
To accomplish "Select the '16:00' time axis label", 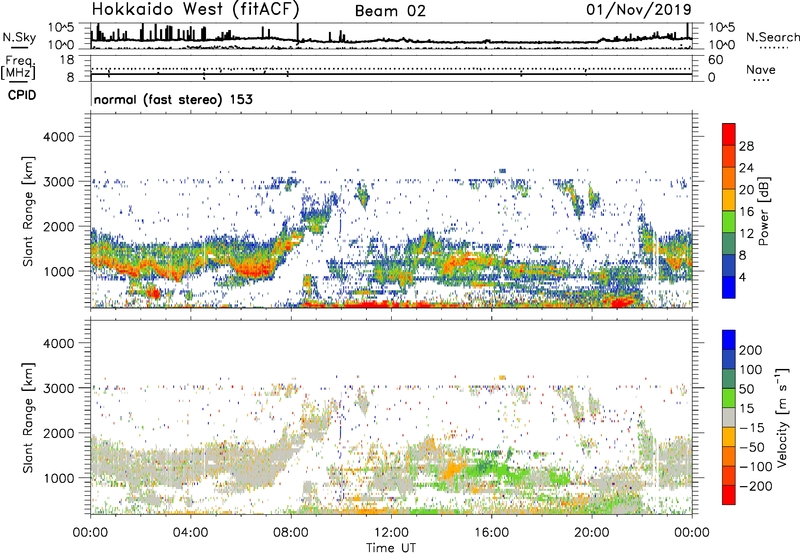I will pos(491,533).
